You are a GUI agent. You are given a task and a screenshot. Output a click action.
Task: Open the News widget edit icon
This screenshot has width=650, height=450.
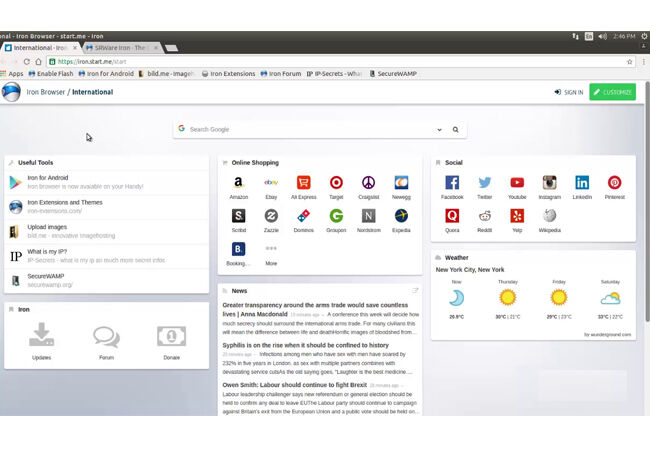[415, 290]
